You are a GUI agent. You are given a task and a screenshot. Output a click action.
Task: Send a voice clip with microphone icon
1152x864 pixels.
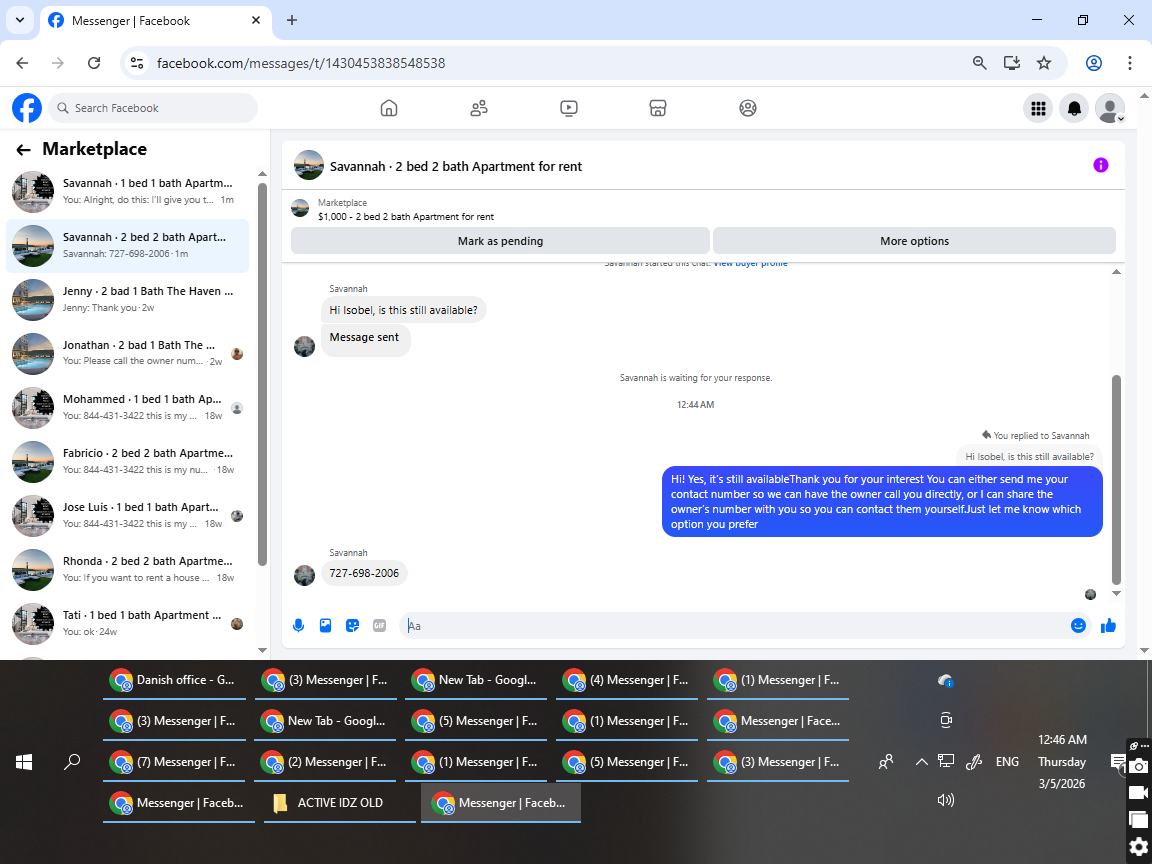coord(298,625)
